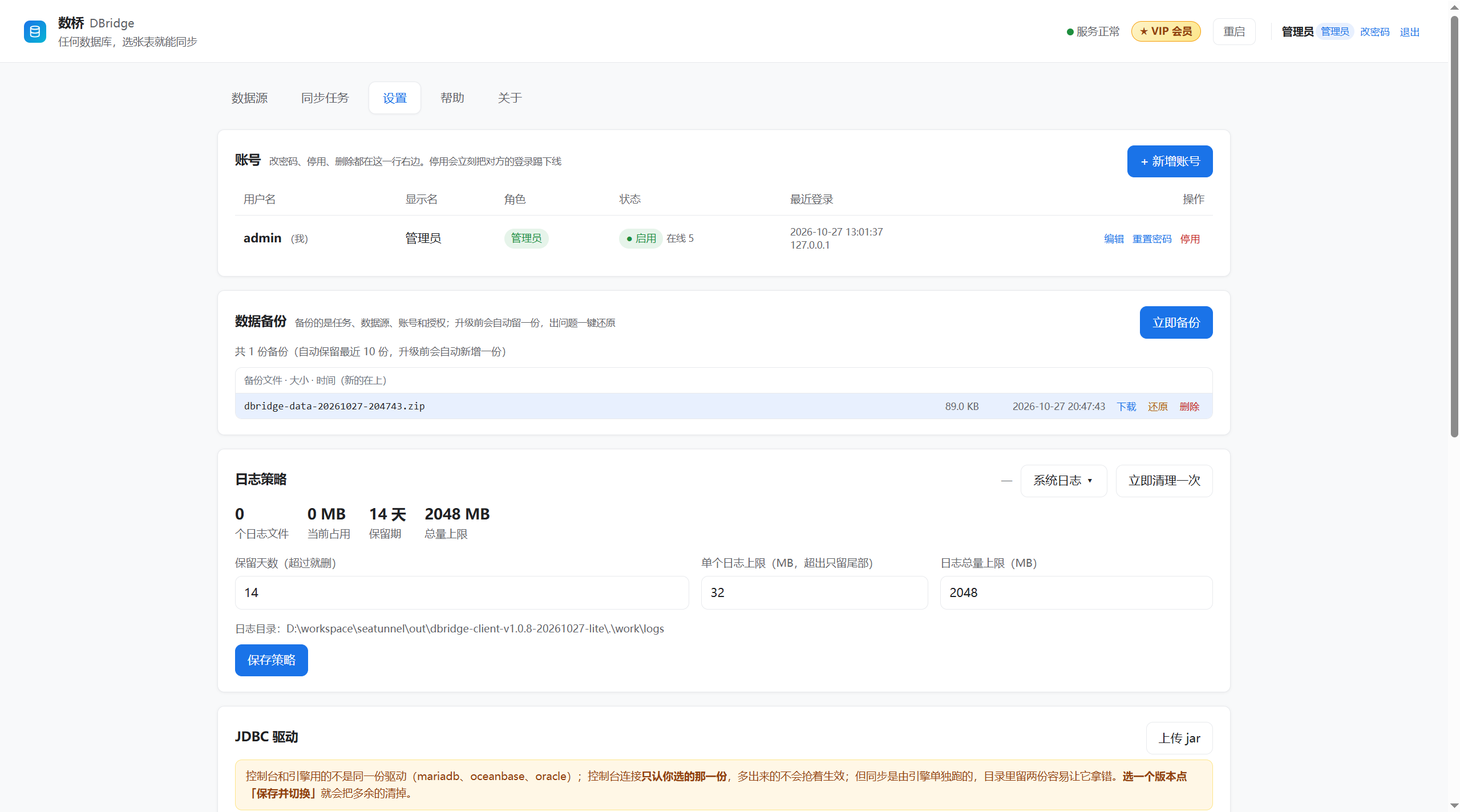Image resolution: width=1460 pixels, height=812 pixels.
Task: Open the 数据源 tab
Action: coord(249,98)
